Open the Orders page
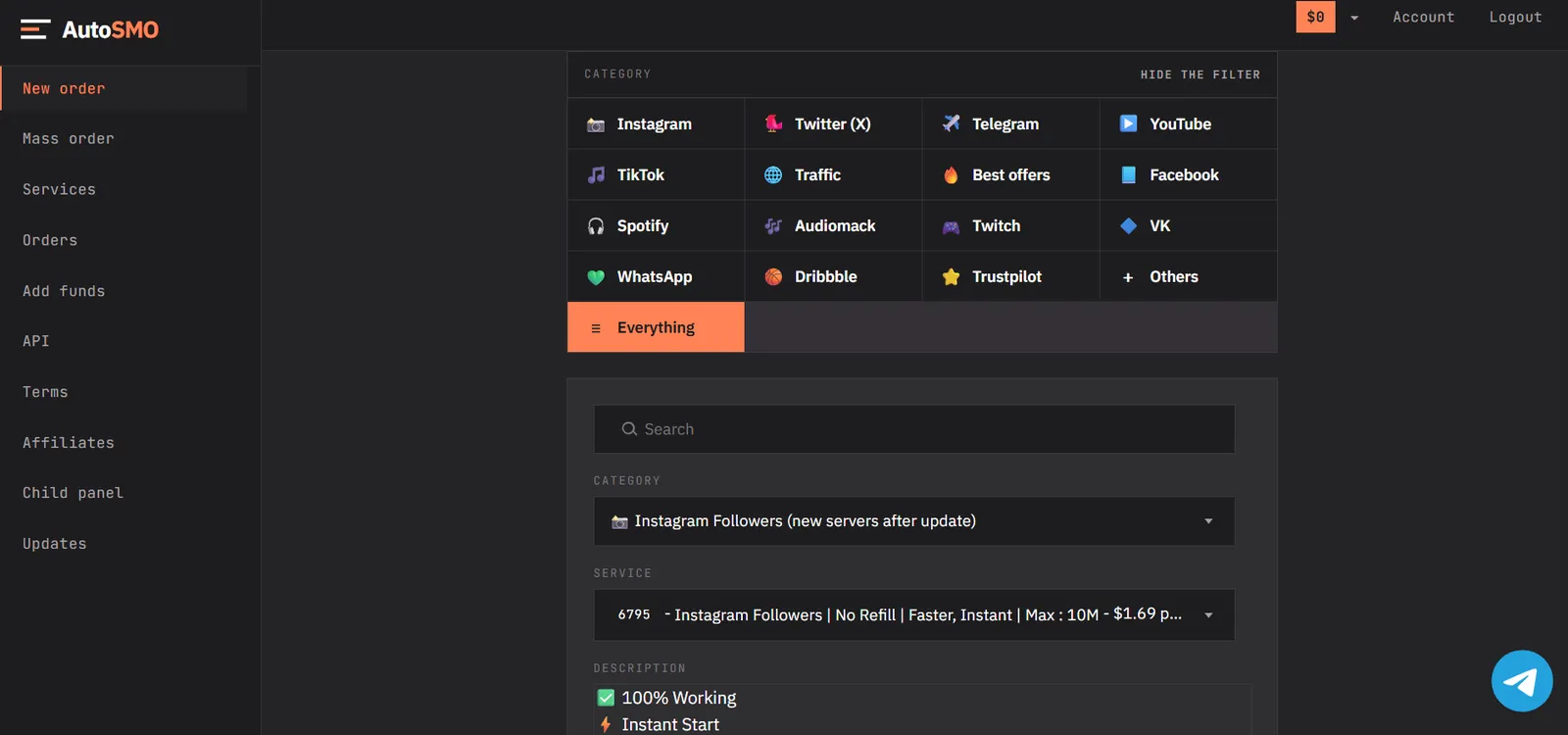This screenshot has height=735, width=1568. (50, 240)
